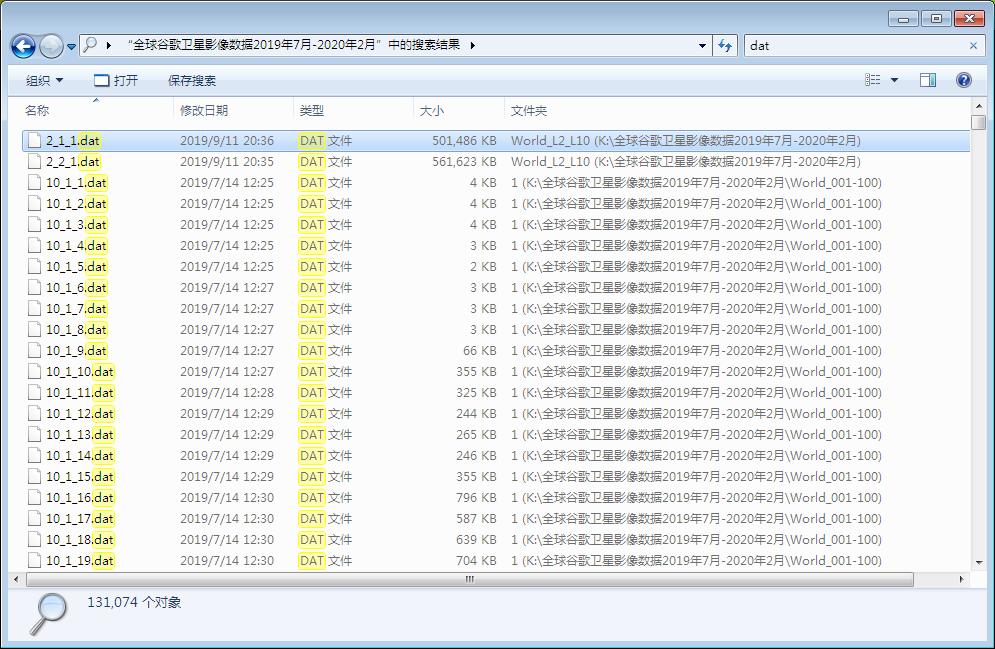Click the 打开 button
This screenshot has height=649, width=995.
[x=120, y=80]
